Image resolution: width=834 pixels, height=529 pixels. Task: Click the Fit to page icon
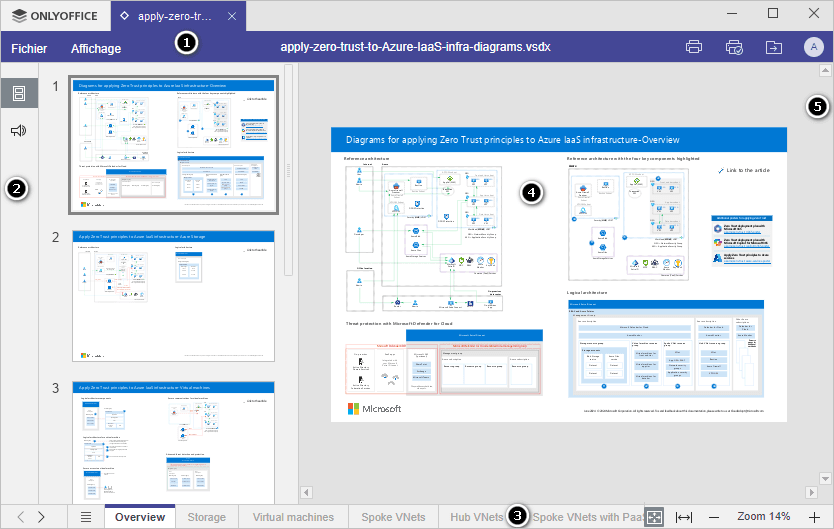[x=654, y=517]
